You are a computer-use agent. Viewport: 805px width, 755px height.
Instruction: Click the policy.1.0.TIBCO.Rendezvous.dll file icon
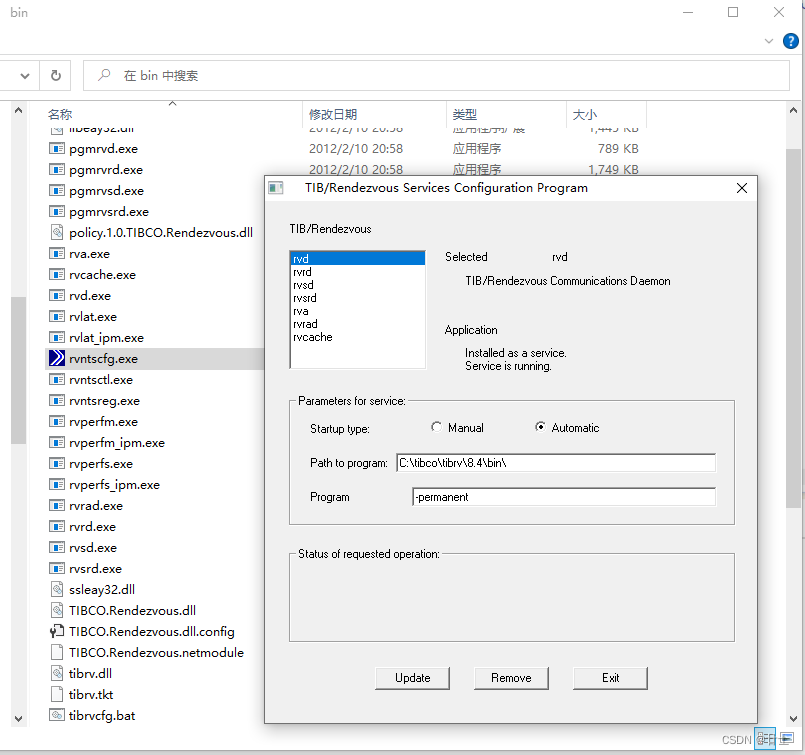pyautogui.click(x=56, y=233)
